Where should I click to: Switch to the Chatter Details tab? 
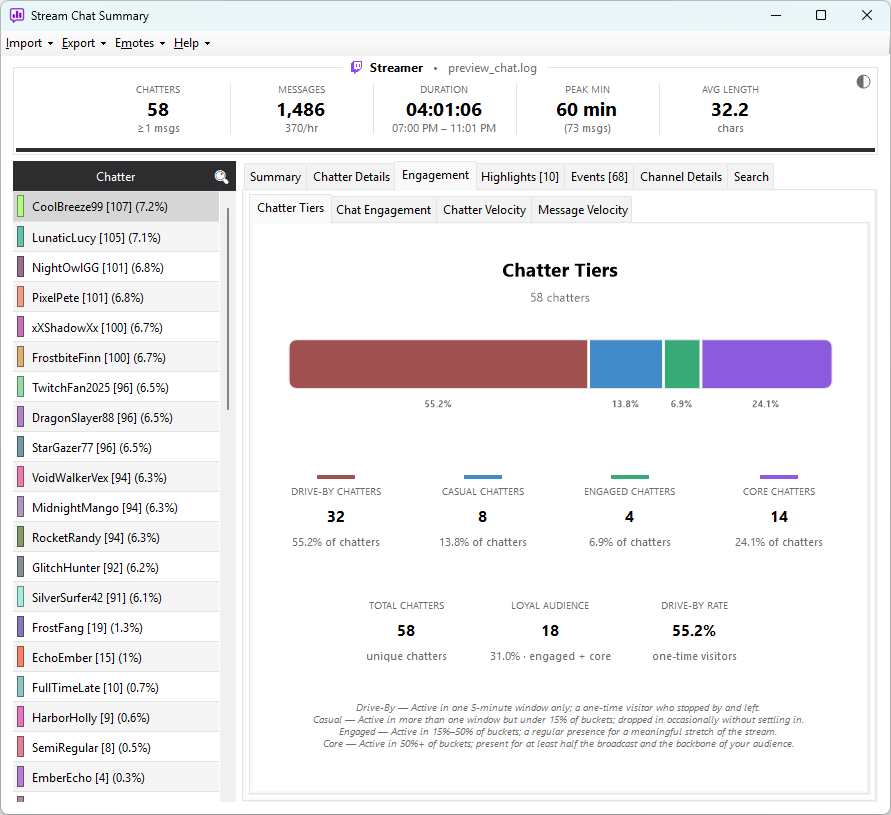351,177
